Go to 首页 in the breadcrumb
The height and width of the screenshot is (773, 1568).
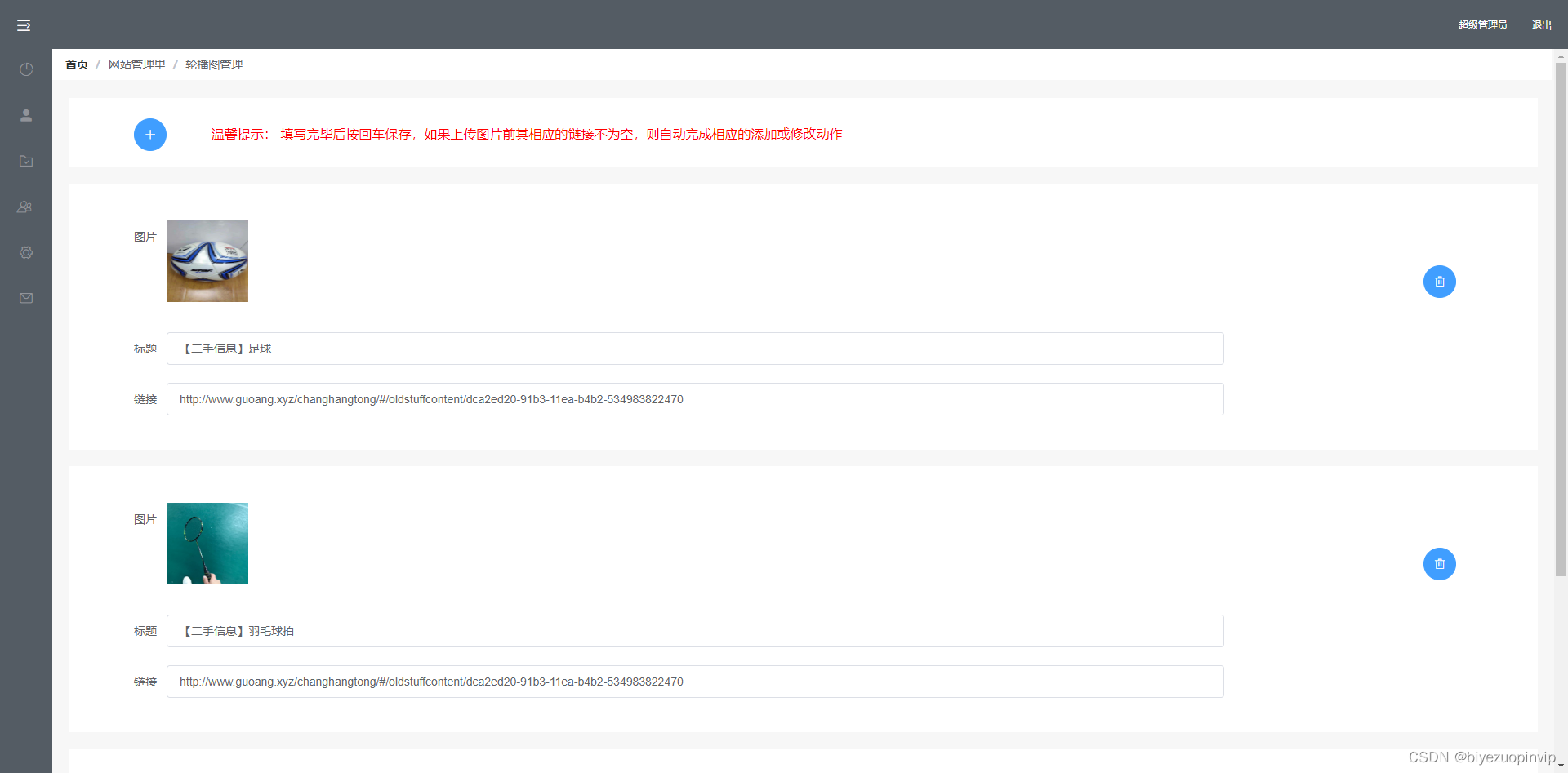click(77, 64)
